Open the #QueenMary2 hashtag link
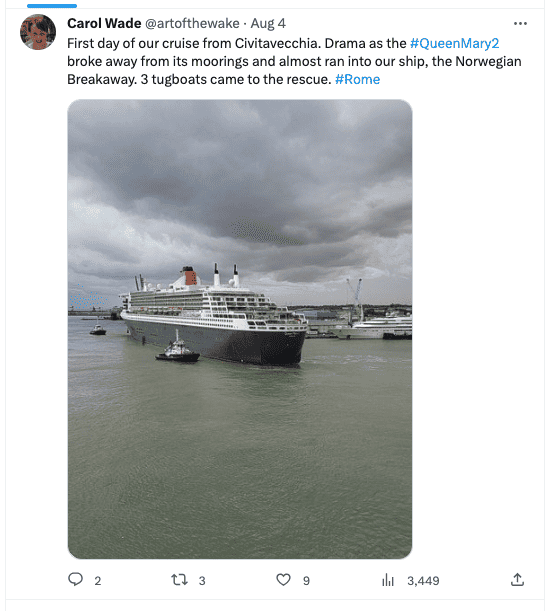The width and height of the screenshot is (554, 611). point(454,43)
